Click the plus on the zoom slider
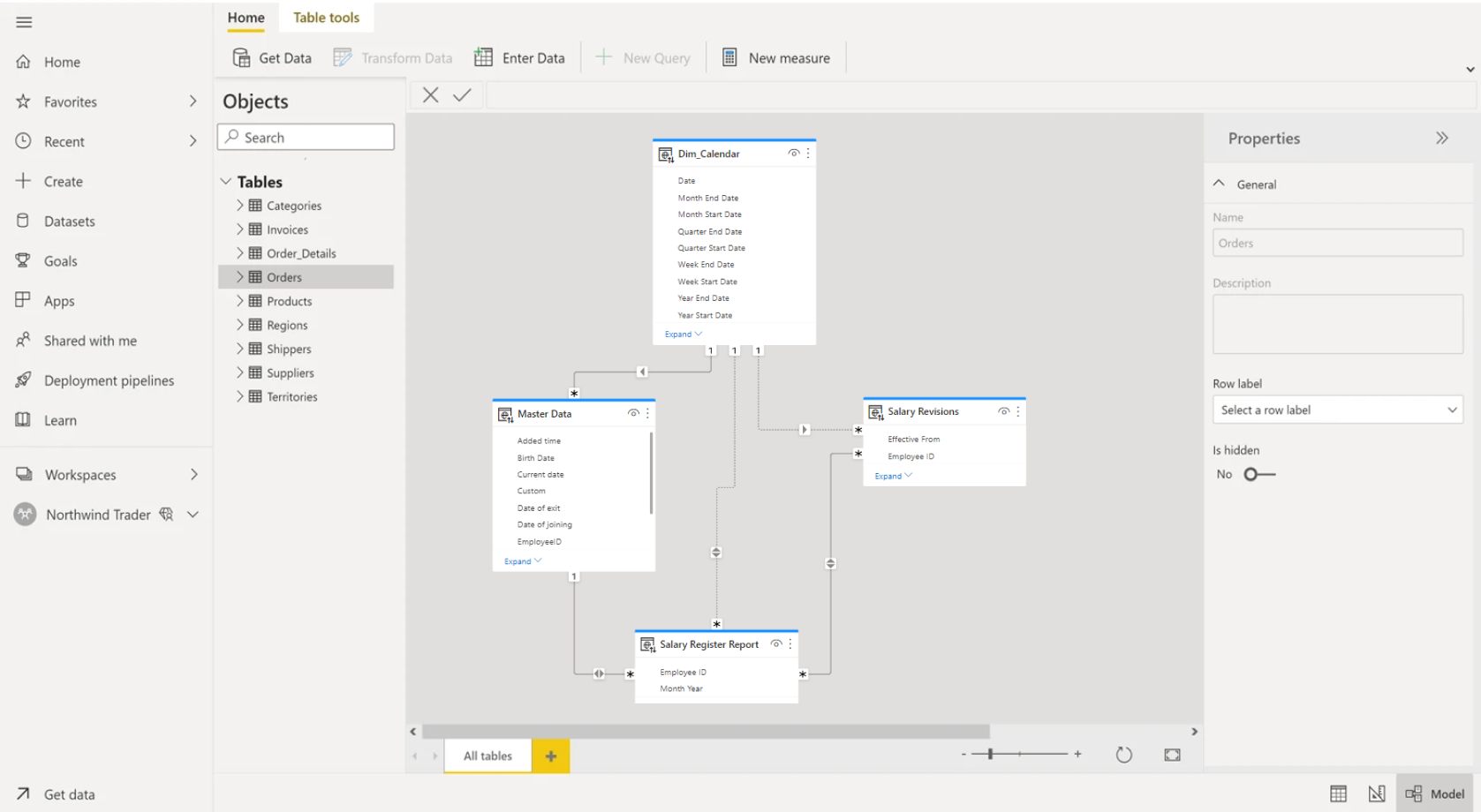The image size is (1481, 812). click(x=1077, y=755)
